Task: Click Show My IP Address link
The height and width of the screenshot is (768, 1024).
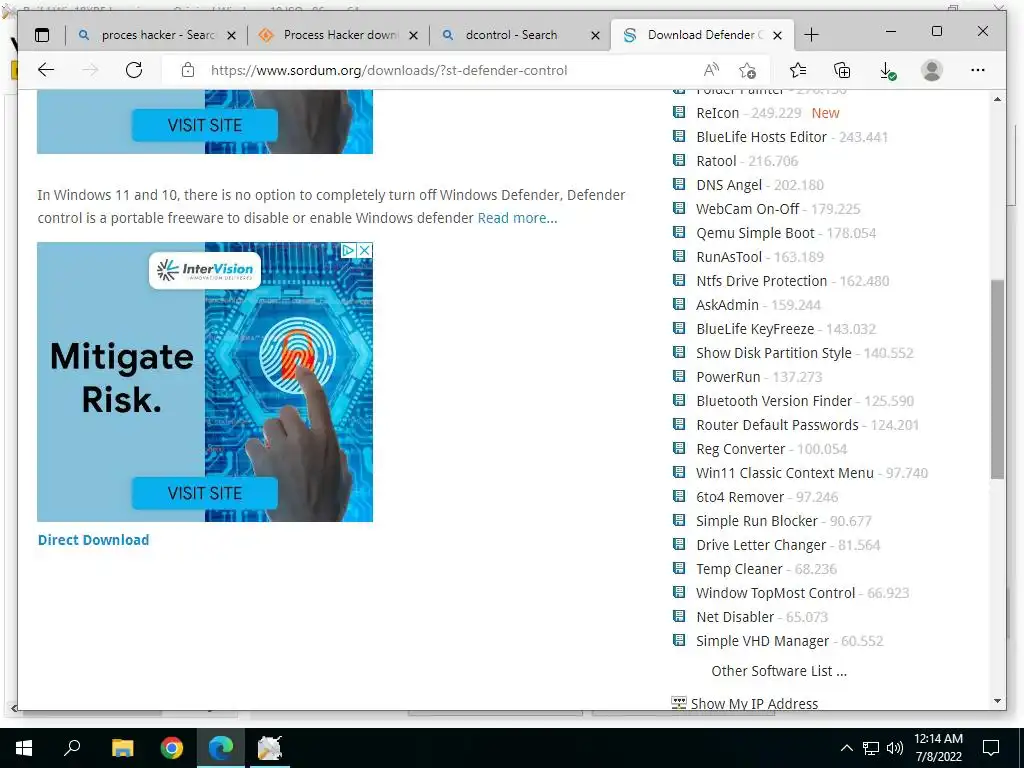Action: pyautogui.click(x=754, y=703)
